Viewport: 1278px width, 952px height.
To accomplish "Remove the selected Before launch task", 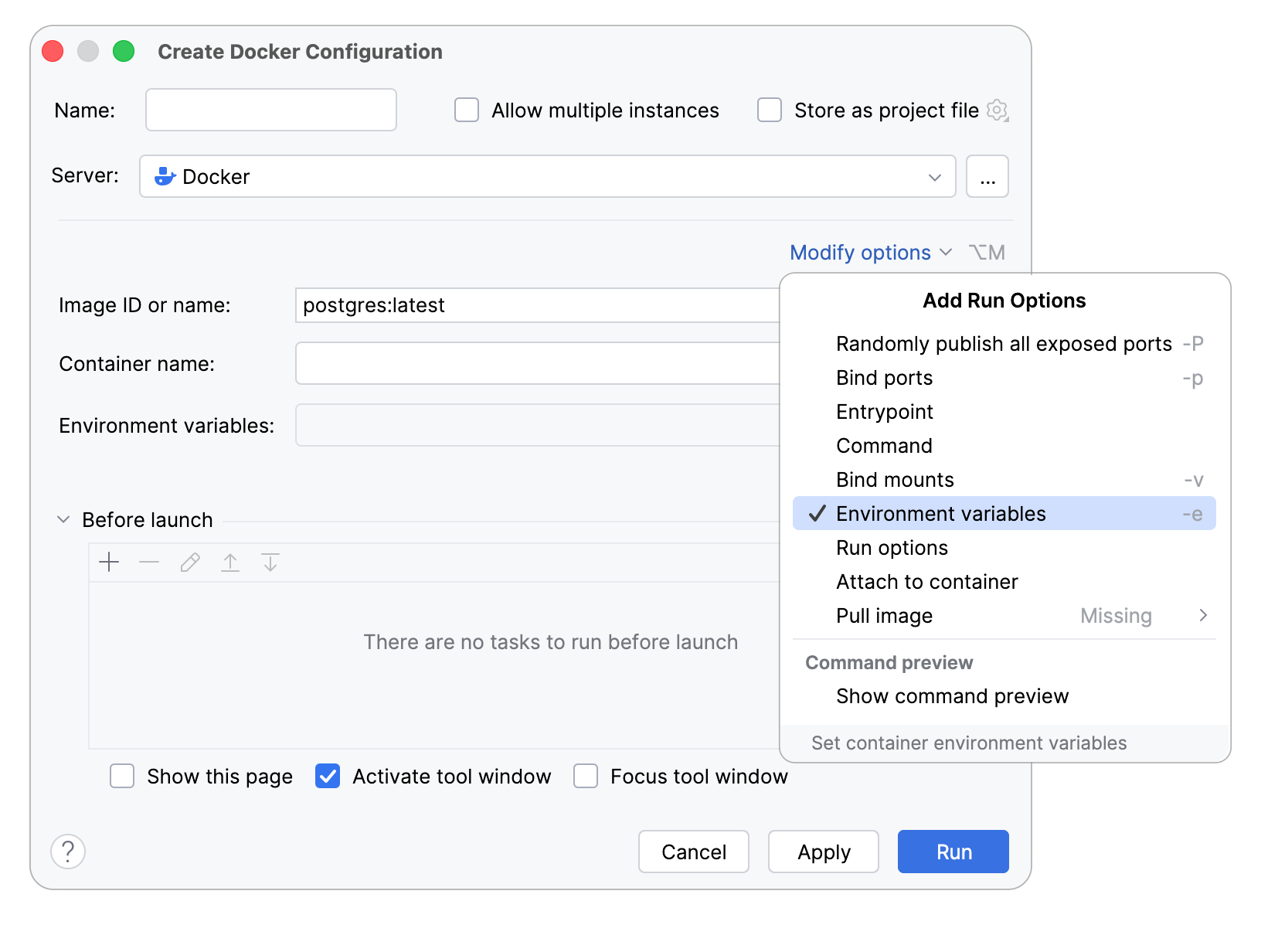I will [x=149, y=563].
